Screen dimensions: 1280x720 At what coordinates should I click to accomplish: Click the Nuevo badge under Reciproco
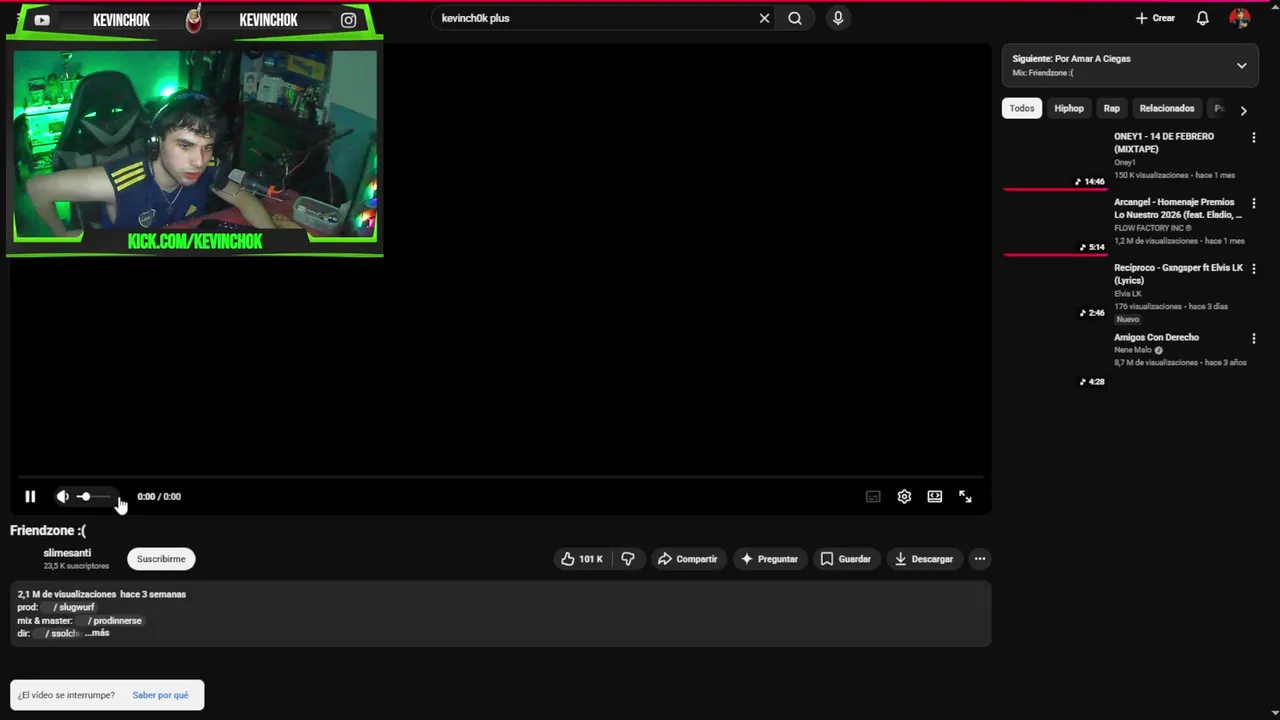coord(1127,319)
